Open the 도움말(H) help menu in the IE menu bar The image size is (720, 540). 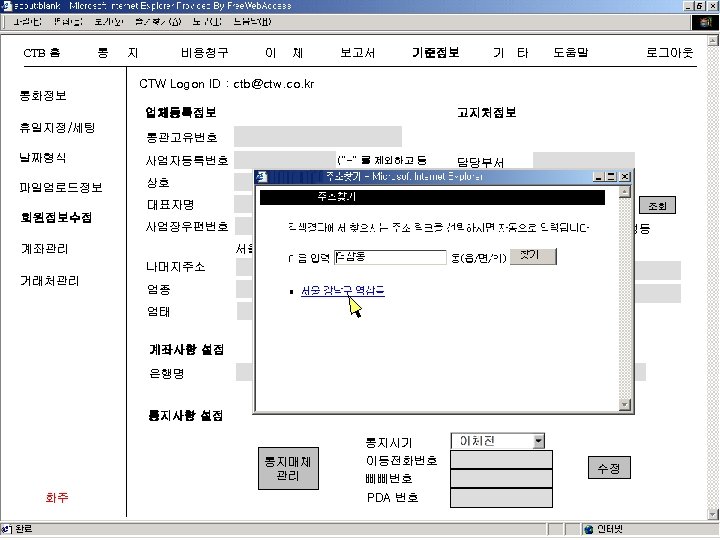click(252, 22)
